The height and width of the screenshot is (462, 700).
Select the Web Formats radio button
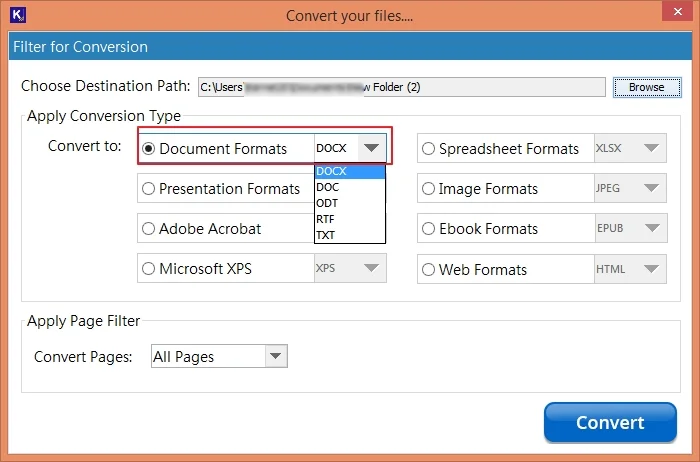428,270
